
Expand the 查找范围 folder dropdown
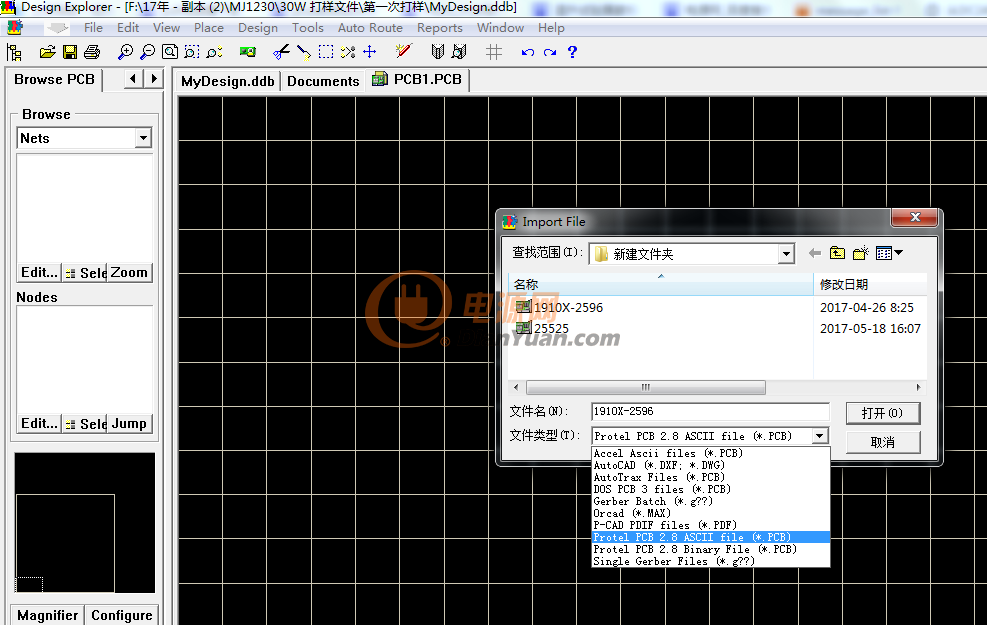(x=786, y=254)
